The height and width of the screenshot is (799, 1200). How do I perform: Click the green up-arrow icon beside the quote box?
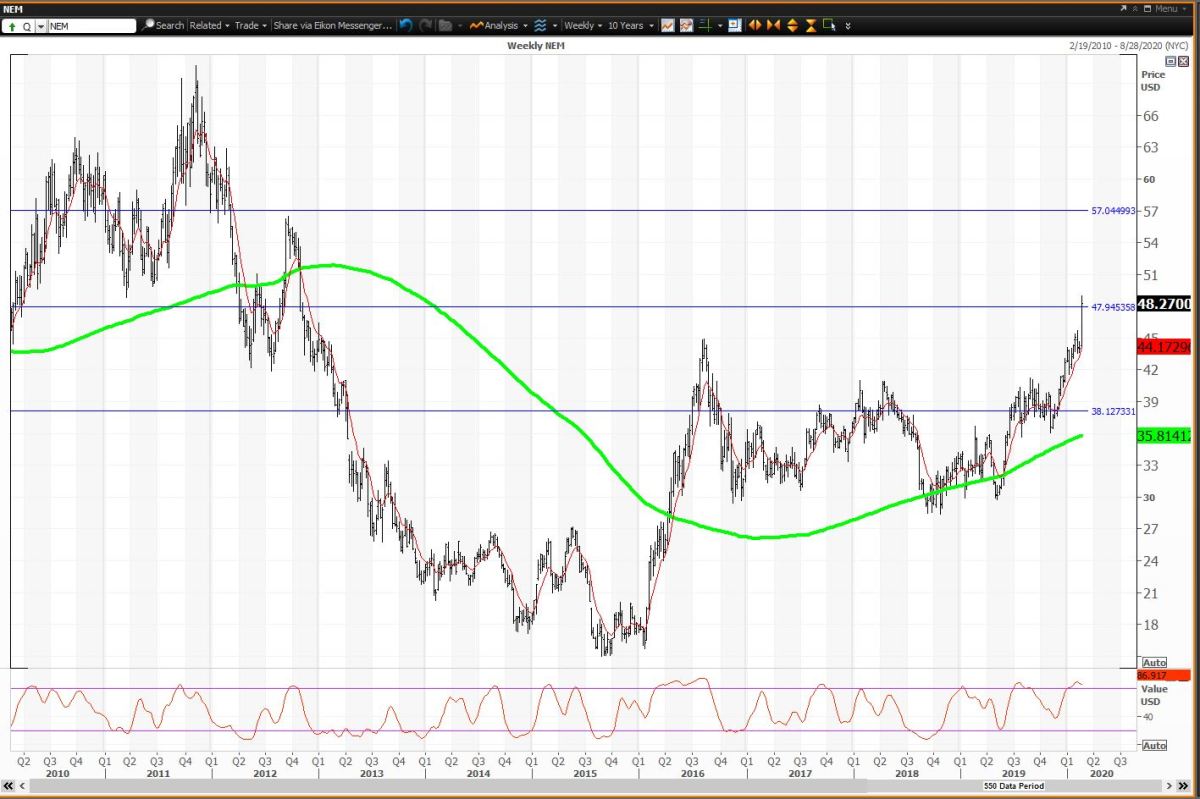10,25
